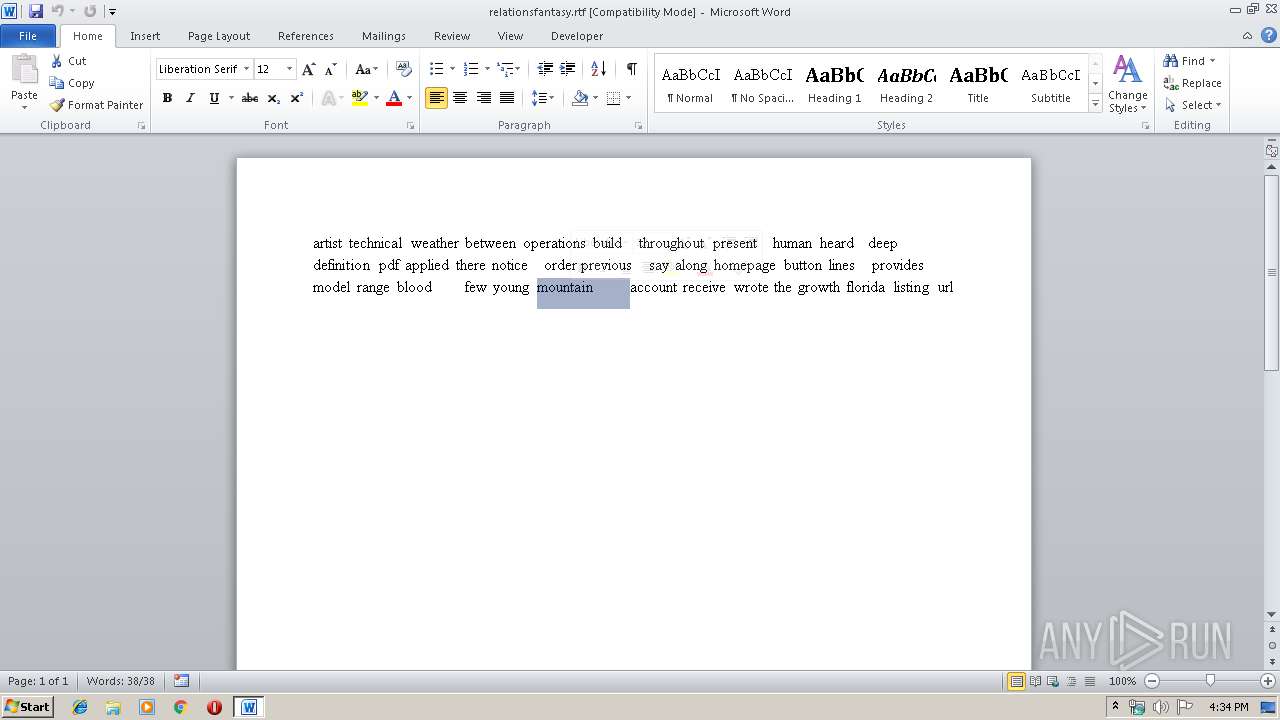Cut the selected text
The image size is (1280, 720).
69,61
